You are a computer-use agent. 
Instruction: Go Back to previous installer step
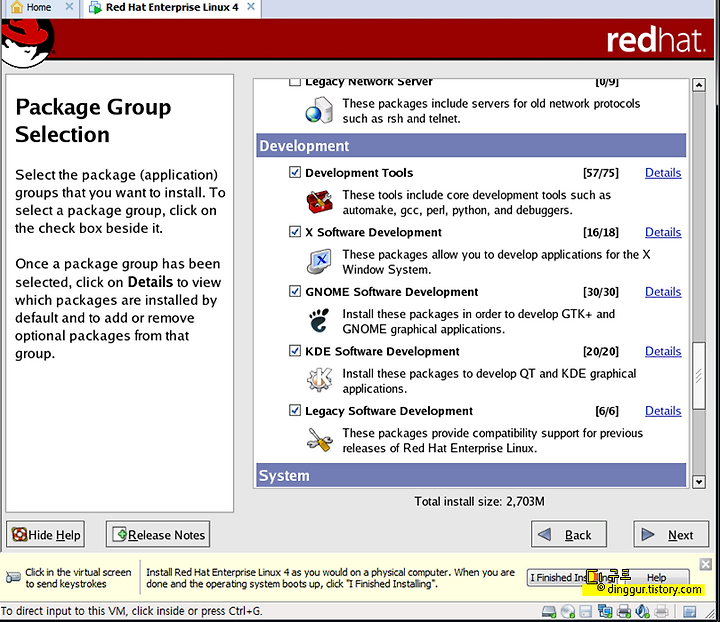[568, 534]
